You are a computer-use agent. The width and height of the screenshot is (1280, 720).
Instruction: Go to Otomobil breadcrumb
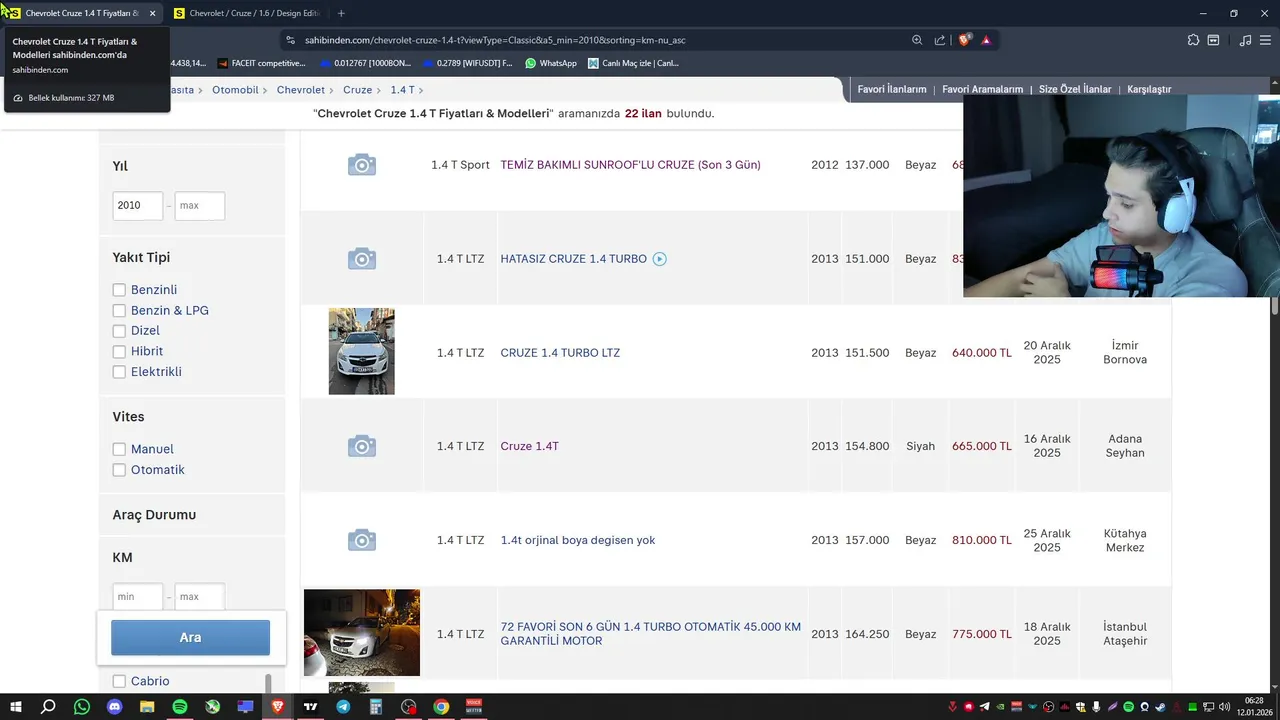[235, 90]
